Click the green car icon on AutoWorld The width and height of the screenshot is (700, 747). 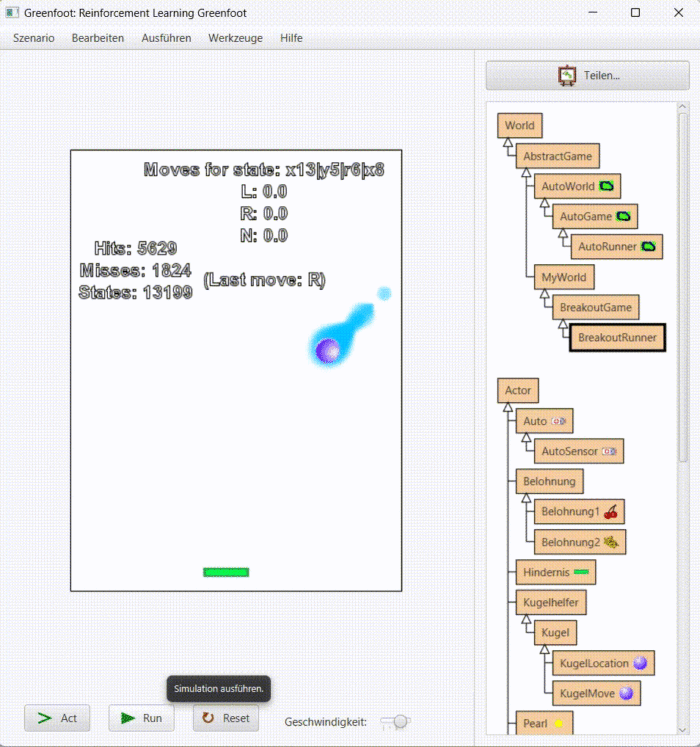[607, 186]
